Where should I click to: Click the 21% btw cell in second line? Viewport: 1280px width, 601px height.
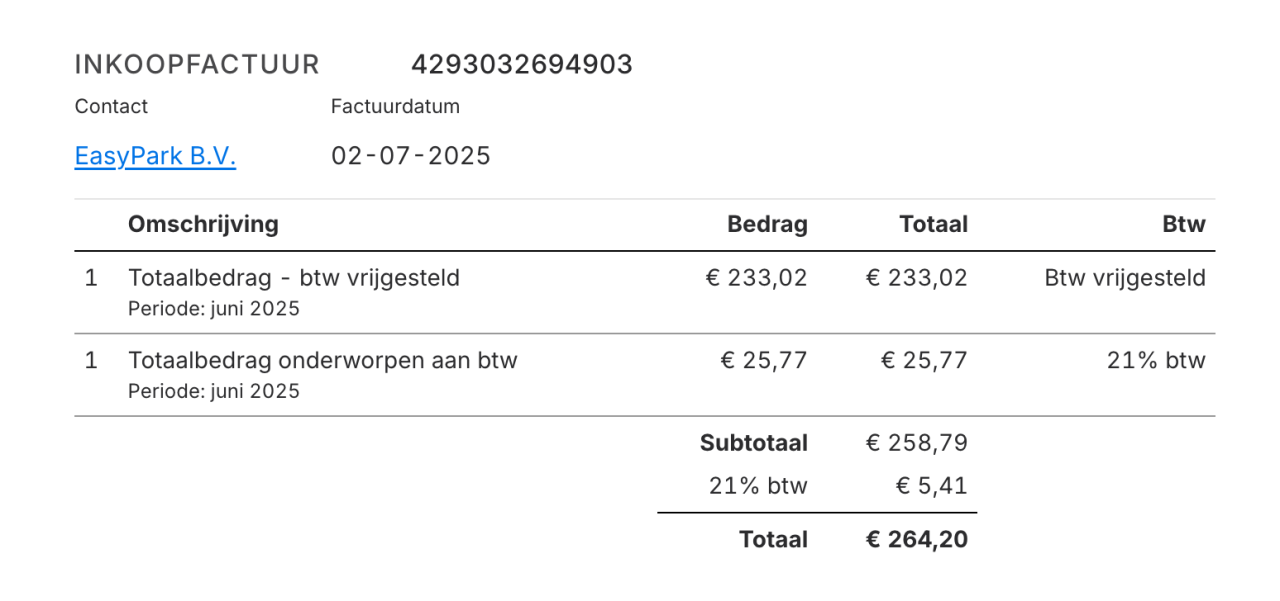point(1156,360)
